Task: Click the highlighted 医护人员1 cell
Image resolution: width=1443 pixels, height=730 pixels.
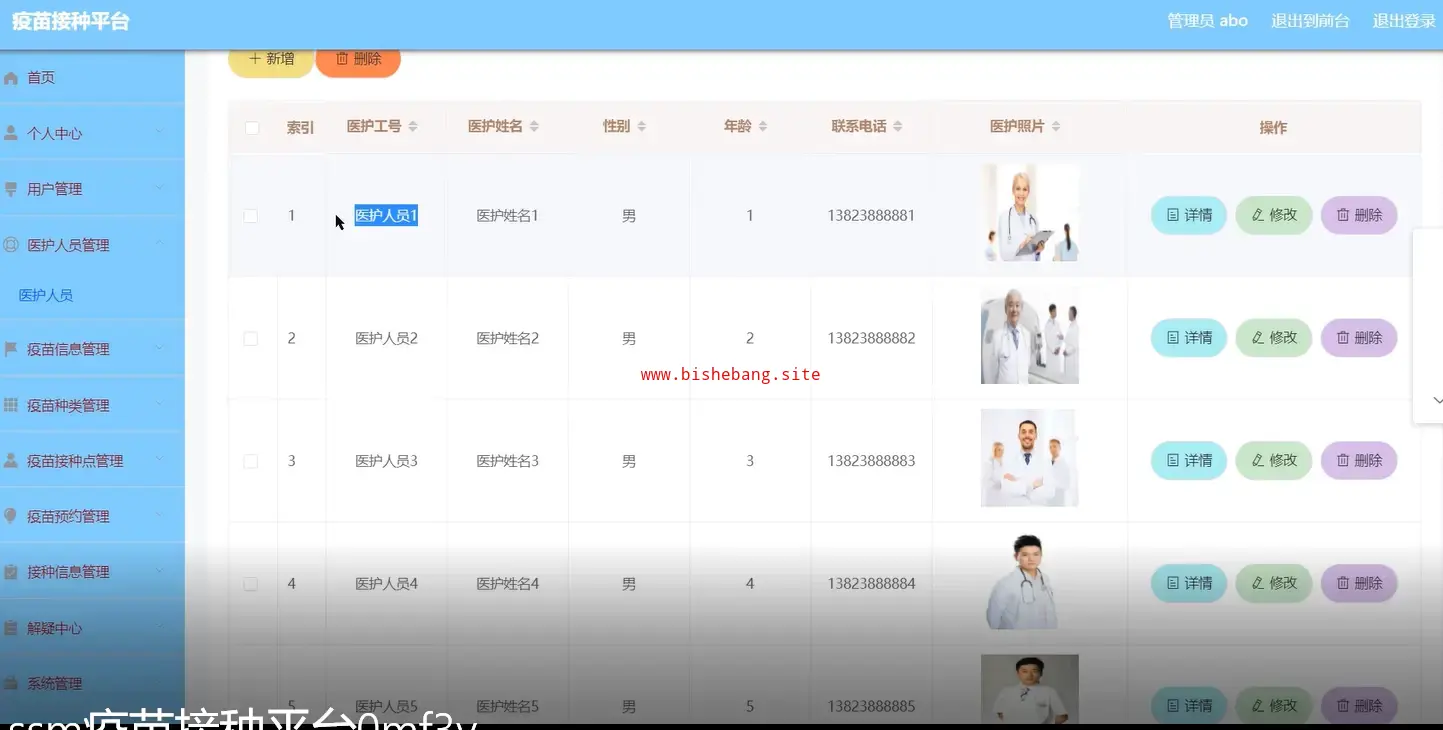Action: (386, 216)
